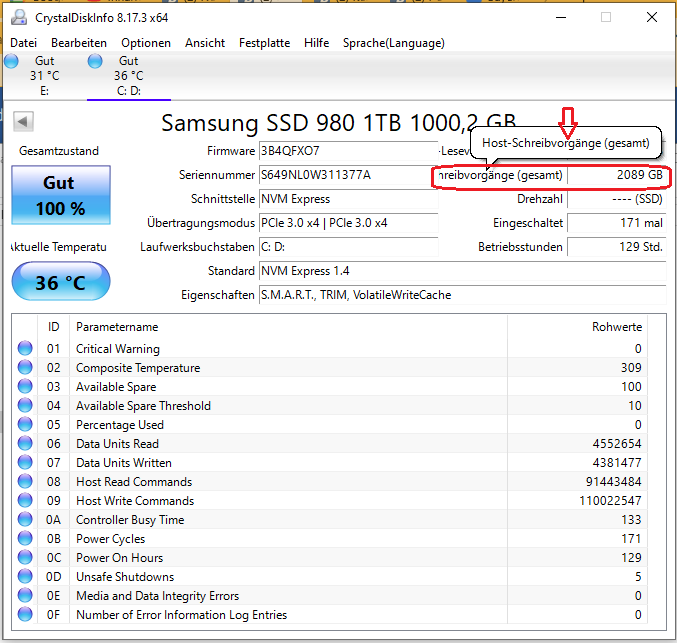Click the status orb for Host Write Commands
Screen dimensions: 677x643
coord(25,500)
